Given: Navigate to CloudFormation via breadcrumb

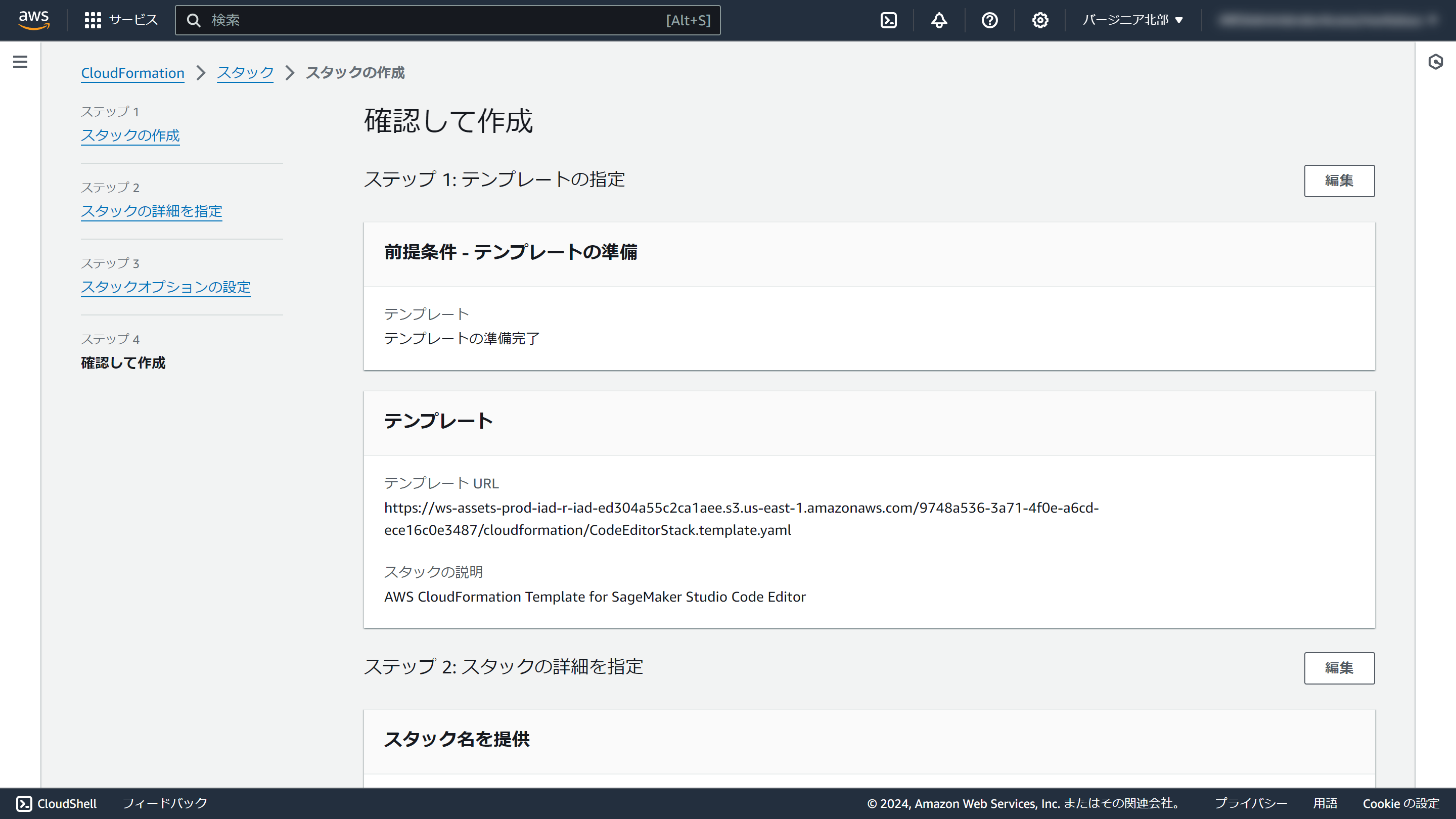Looking at the screenshot, I should point(132,72).
